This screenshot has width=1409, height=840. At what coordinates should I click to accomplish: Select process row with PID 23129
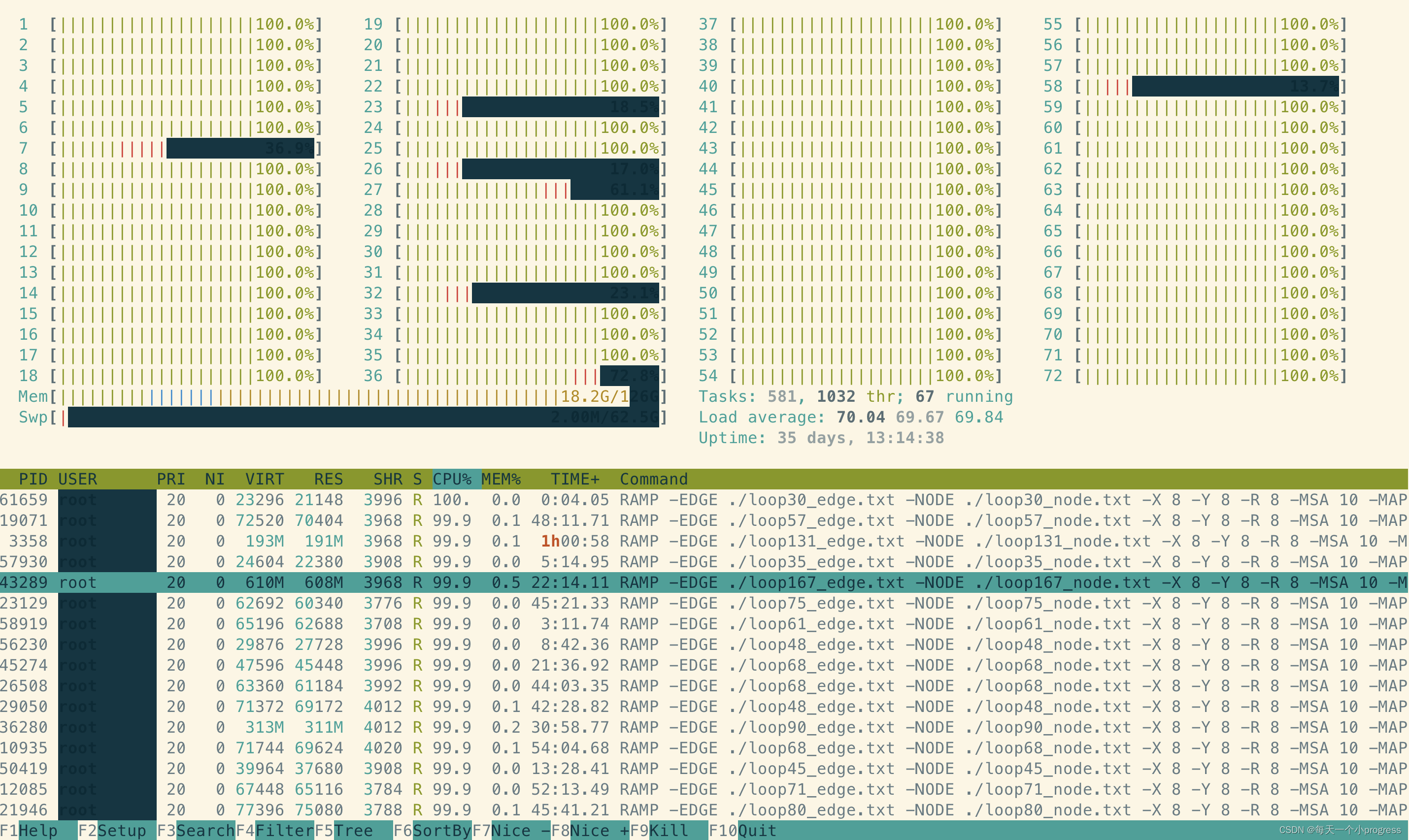click(704, 603)
